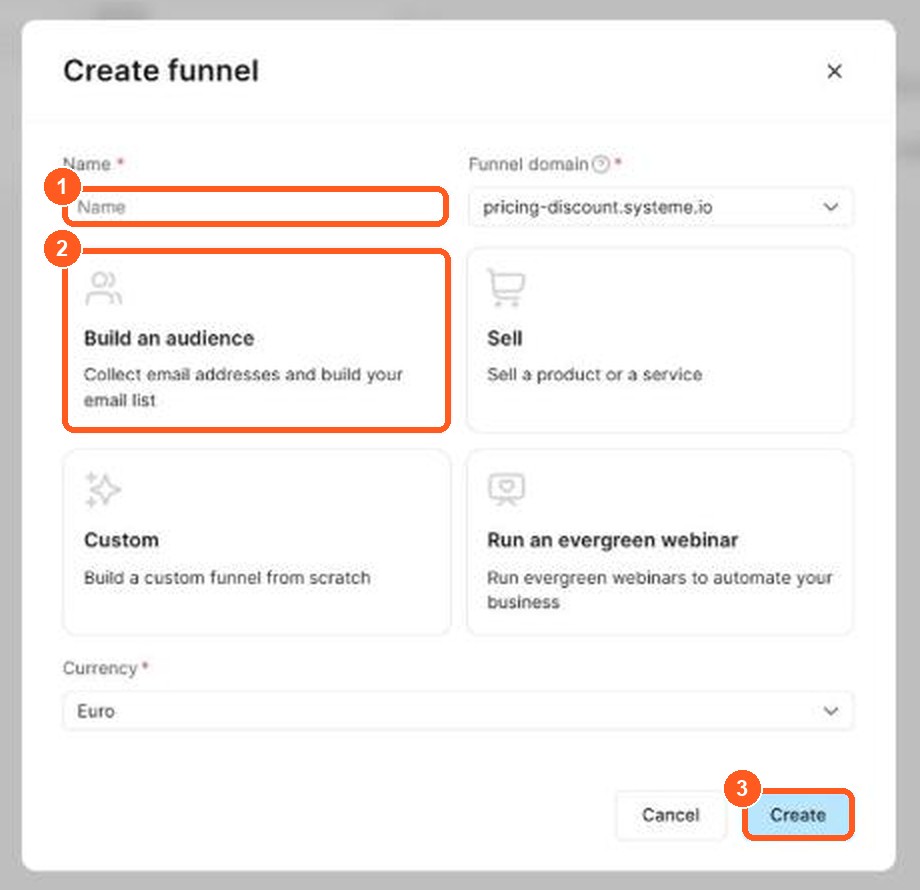Image resolution: width=920 pixels, height=890 pixels.
Task: Click 'Collect email addresses' description text
Action: pyautogui.click(x=243, y=387)
